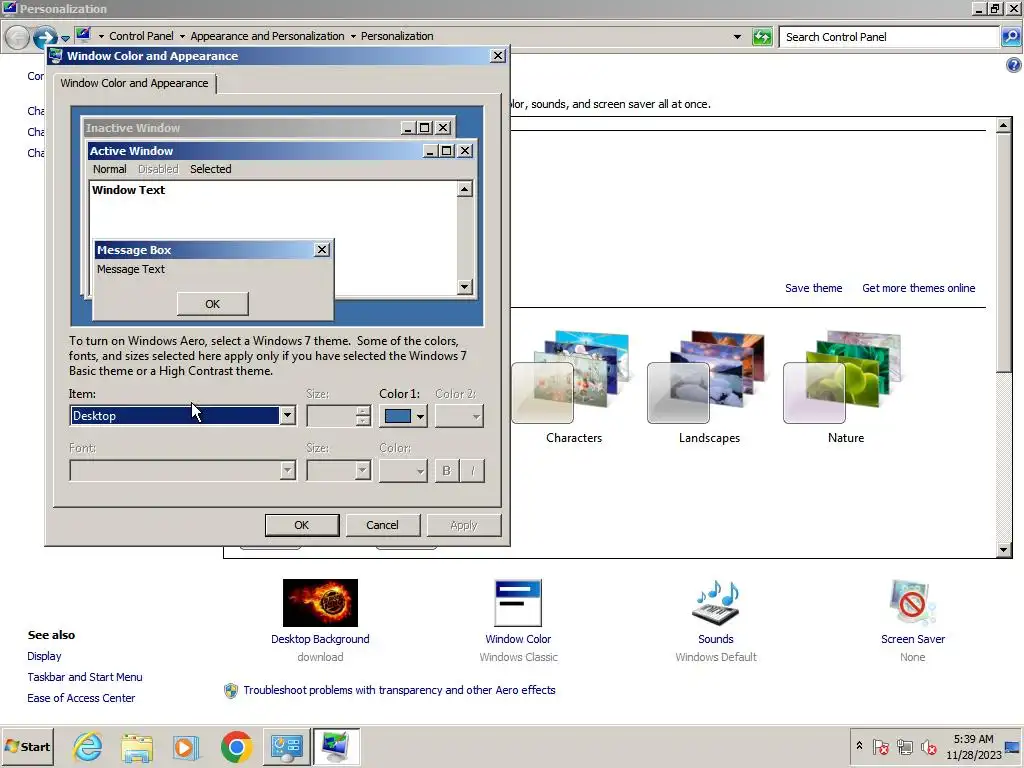Viewport: 1024px width, 768px height.
Task: Click themes list scrollbar down arrow
Action: tap(1004, 550)
